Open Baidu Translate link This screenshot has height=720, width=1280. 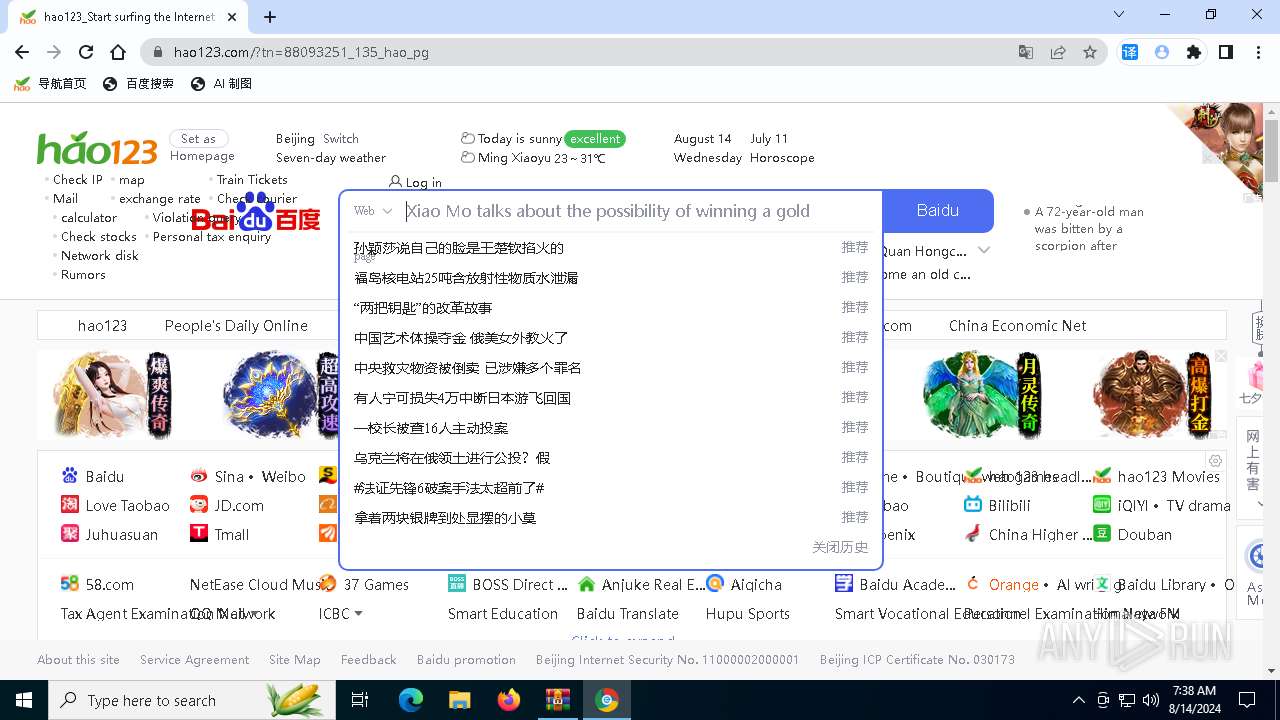click(627, 613)
